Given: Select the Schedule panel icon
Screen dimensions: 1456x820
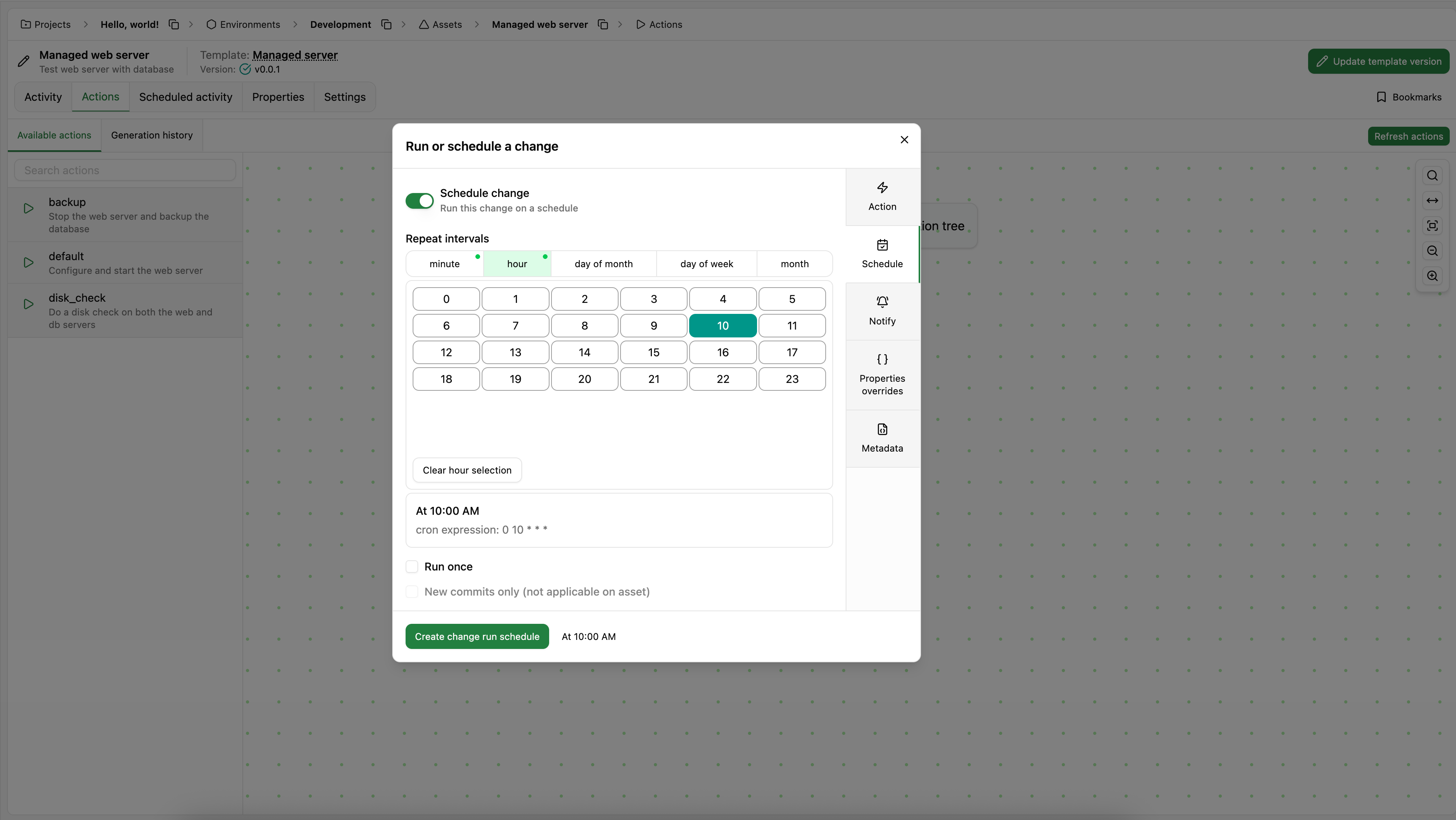Looking at the screenshot, I should [x=882, y=254].
